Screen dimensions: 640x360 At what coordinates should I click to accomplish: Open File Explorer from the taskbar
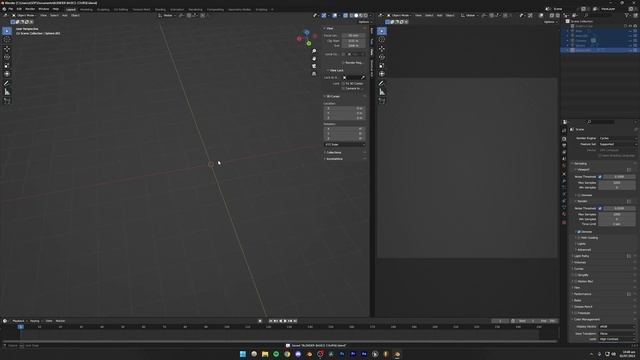click(x=265, y=354)
